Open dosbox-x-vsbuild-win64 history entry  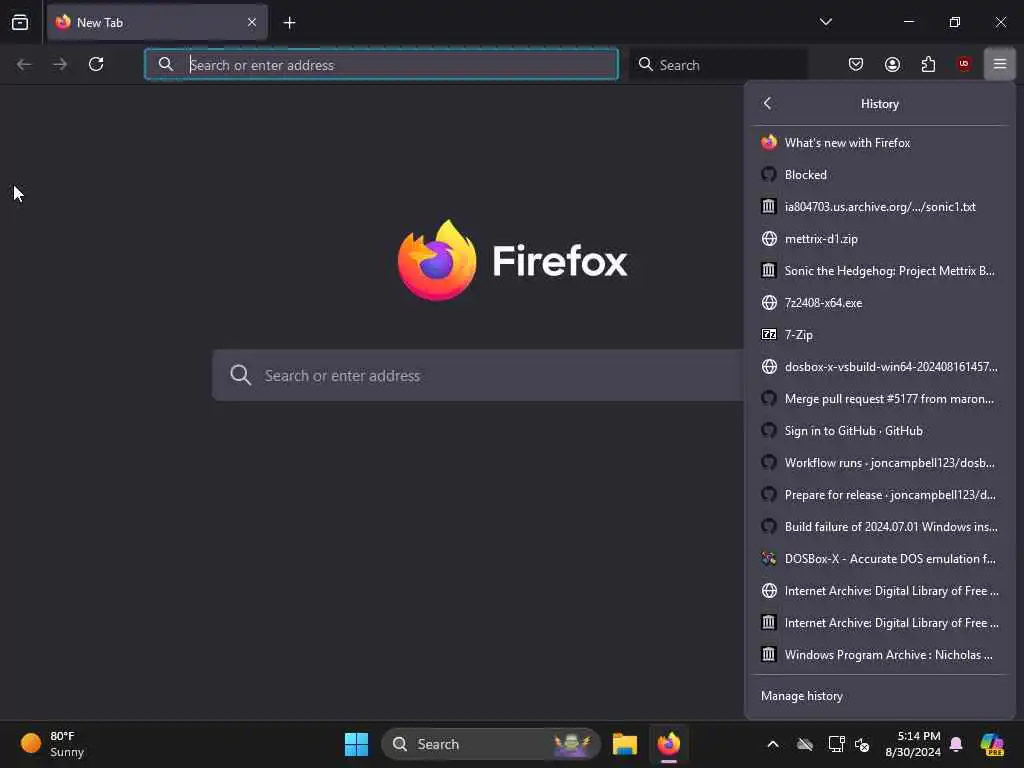[880, 366]
